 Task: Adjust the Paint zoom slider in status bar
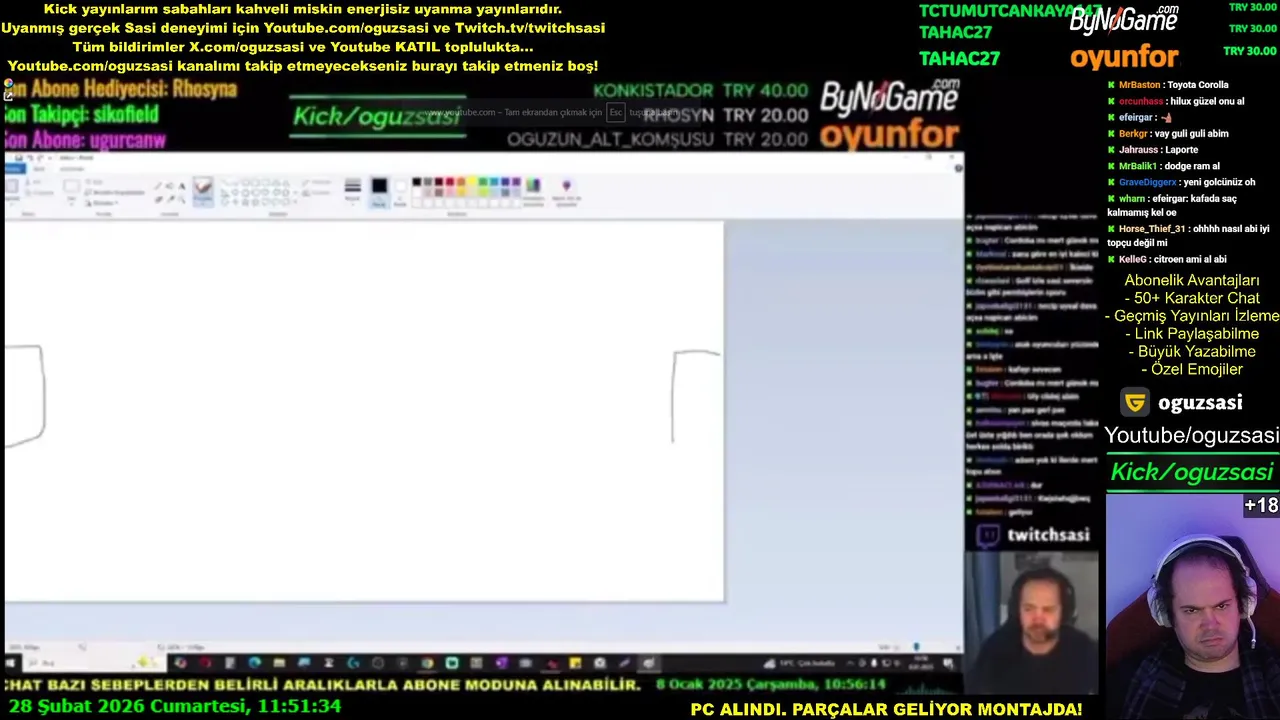click(x=914, y=648)
